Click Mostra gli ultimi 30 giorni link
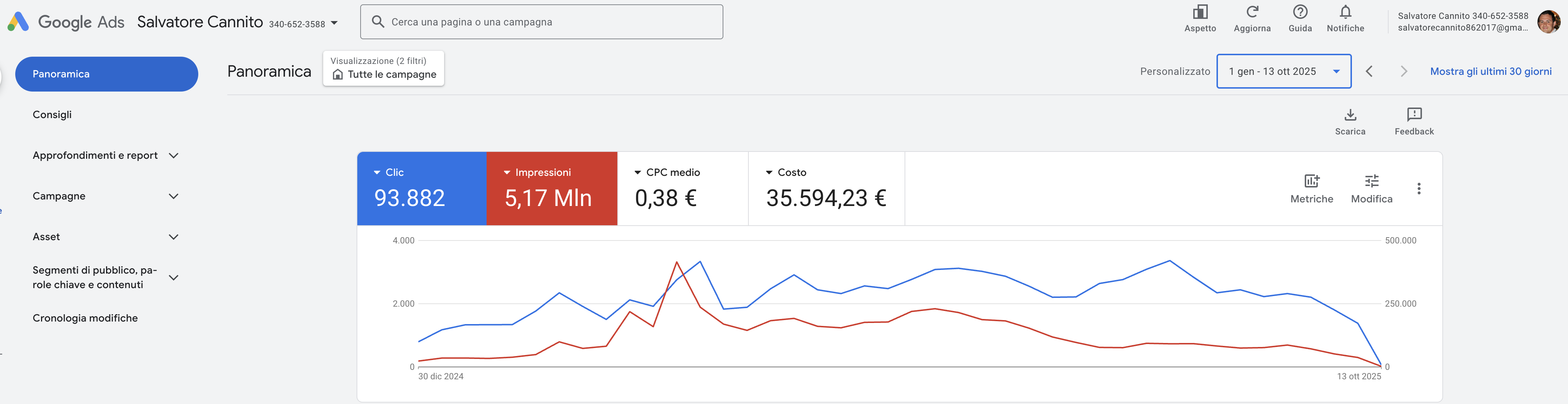 click(x=1490, y=71)
